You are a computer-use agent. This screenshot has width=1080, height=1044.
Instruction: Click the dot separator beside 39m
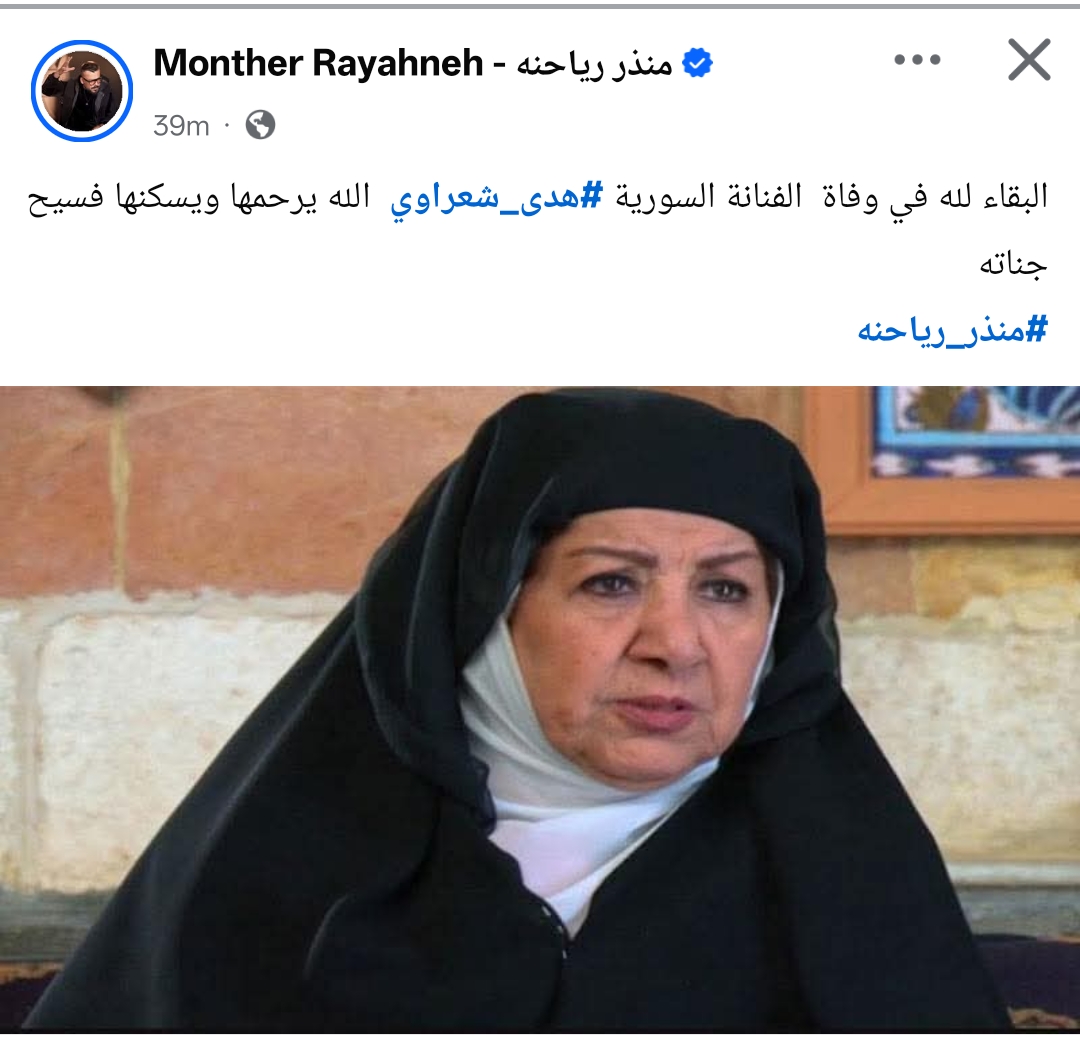pos(227,126)
